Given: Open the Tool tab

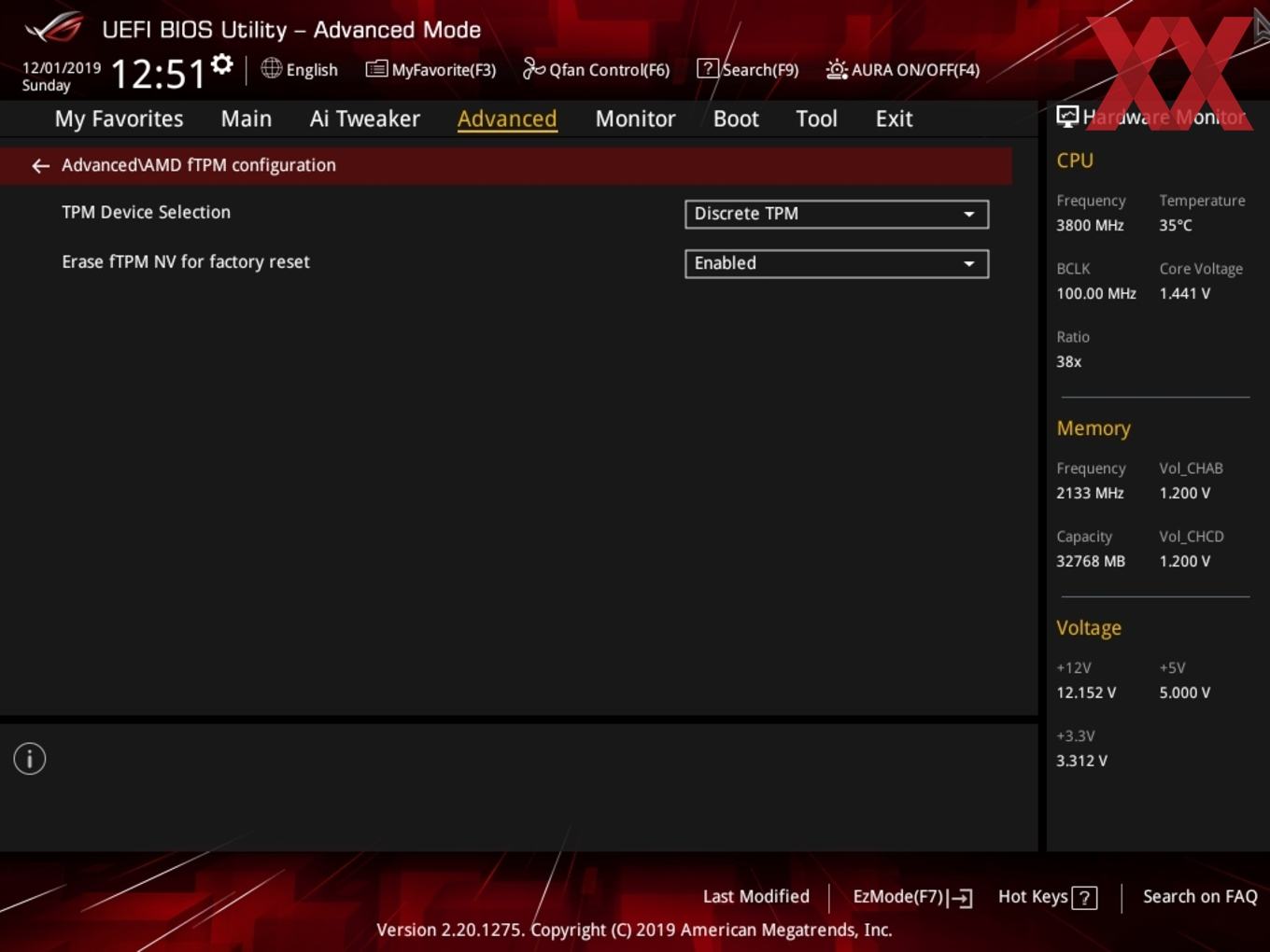Looking at the screenshot, I should tap(816, 119).
